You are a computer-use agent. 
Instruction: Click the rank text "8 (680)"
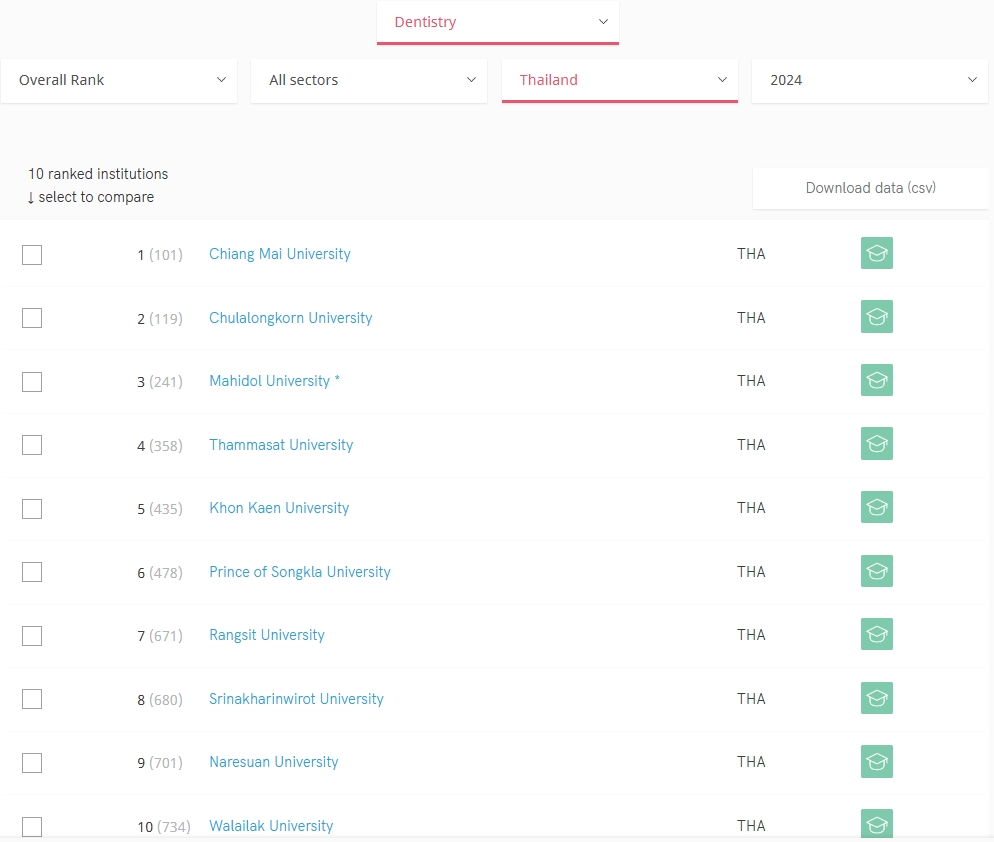(160, 700)
